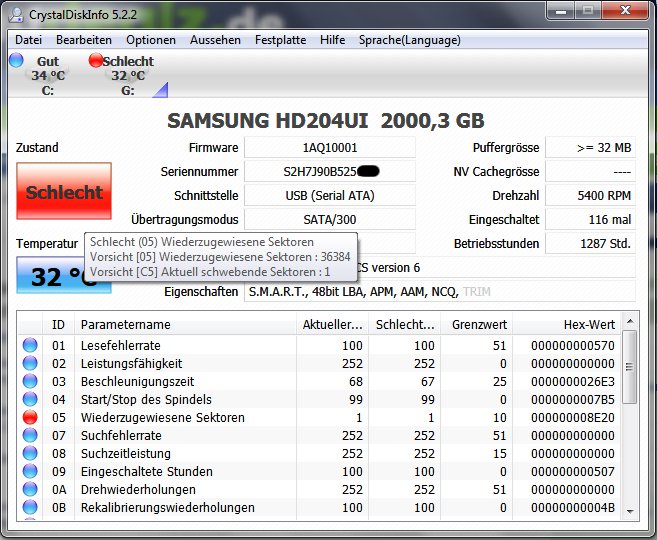Viewport: 657px width, 540px height.
Task: Open the Festplatte menu
Action: click(x=280, y=40)
